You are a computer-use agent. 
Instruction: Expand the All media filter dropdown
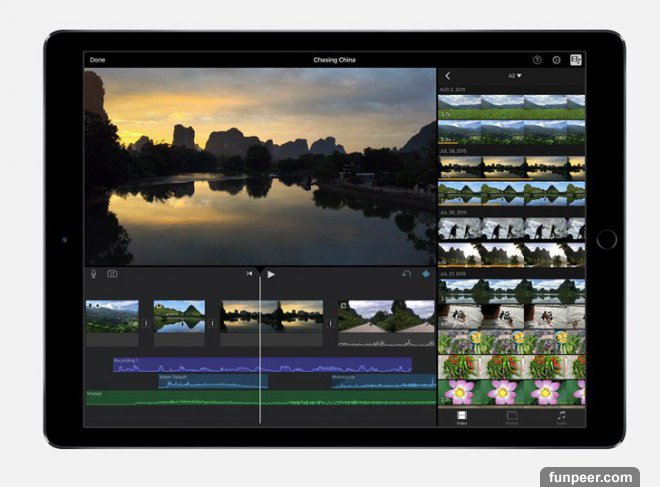pyautogui.click(x=515, y=76)
